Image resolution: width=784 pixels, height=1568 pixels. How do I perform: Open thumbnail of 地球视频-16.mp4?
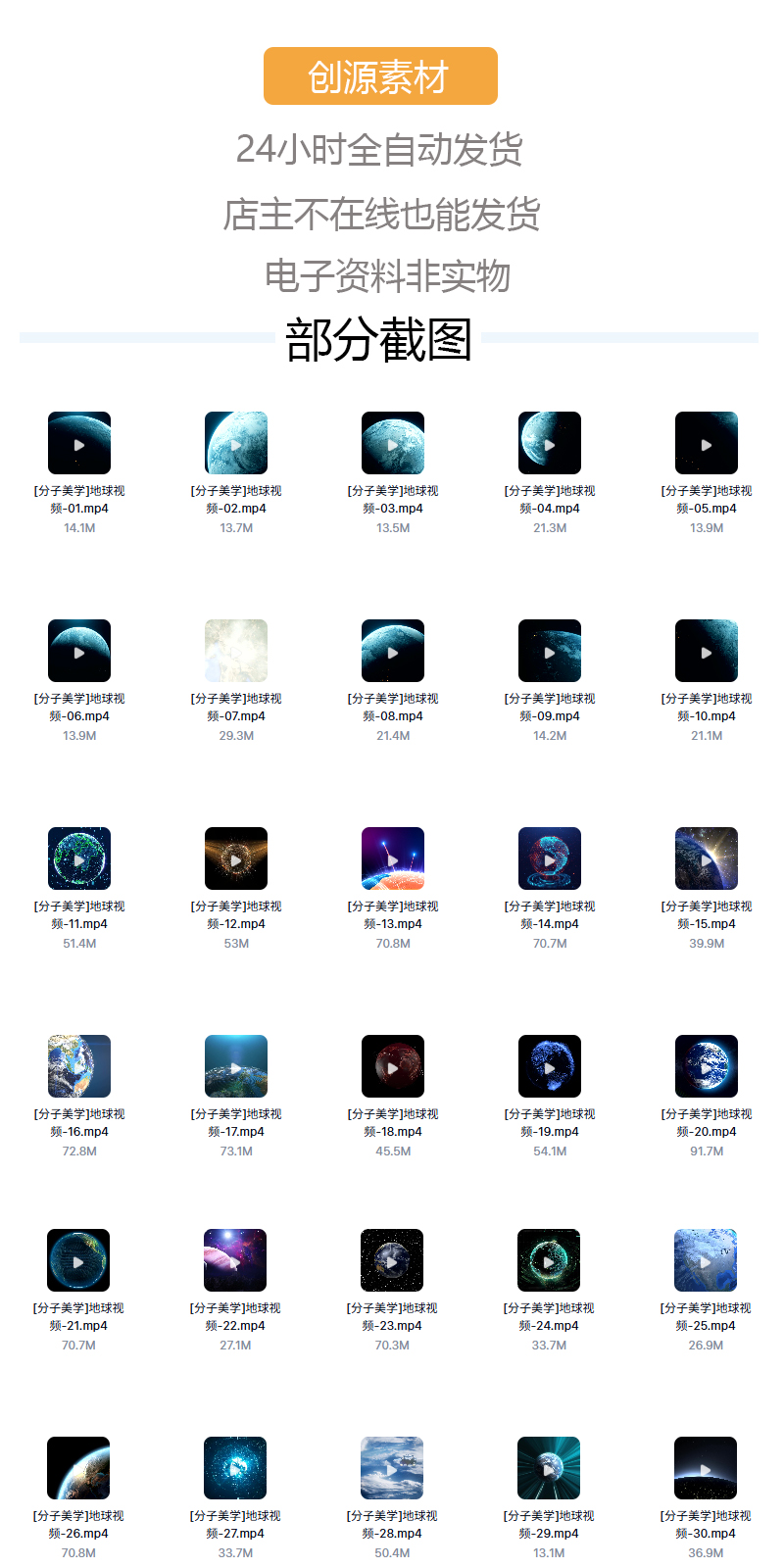(x=79, y=1066)
